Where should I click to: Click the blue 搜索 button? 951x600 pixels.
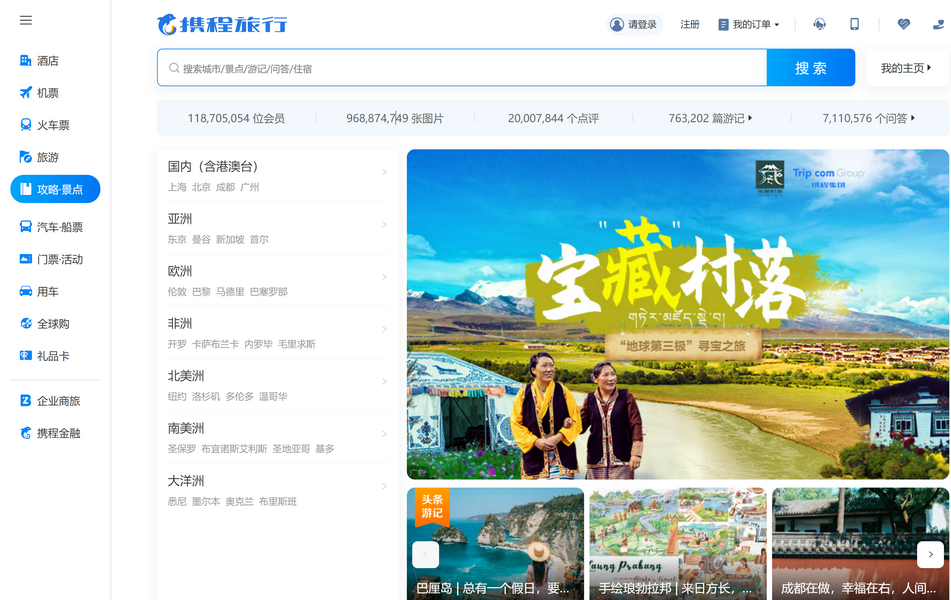pyautogui.click(x=810, y=68)
